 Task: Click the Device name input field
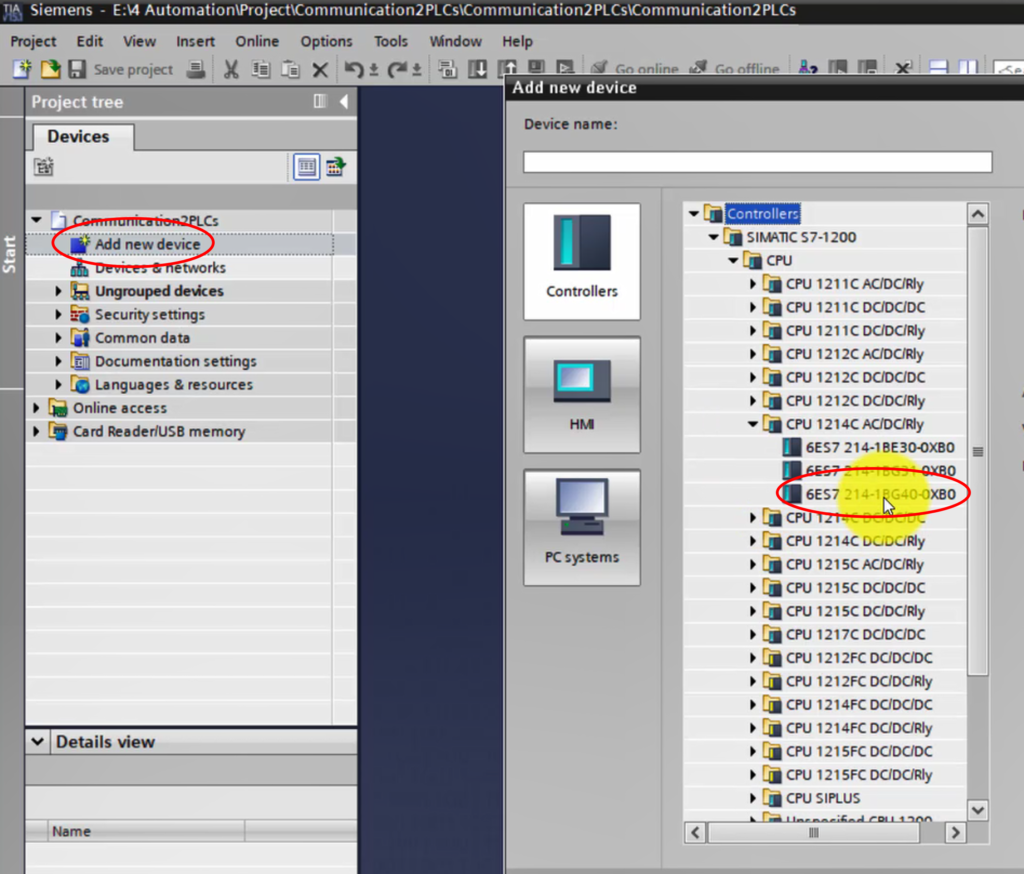pyautogui.click(x=757, y=162)
